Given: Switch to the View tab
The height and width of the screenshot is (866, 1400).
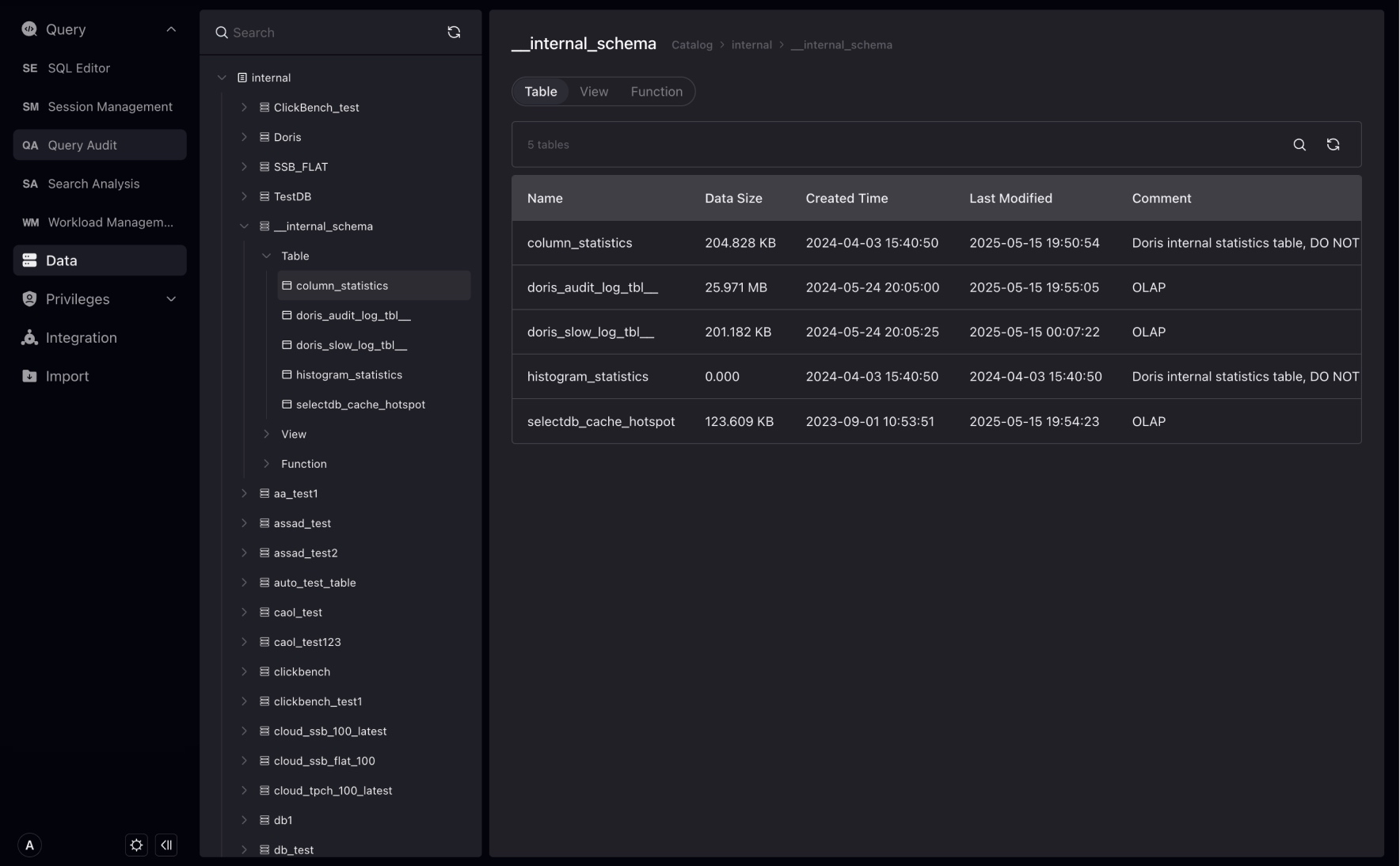Looking at the screenshot, I should tap(594, 91).
